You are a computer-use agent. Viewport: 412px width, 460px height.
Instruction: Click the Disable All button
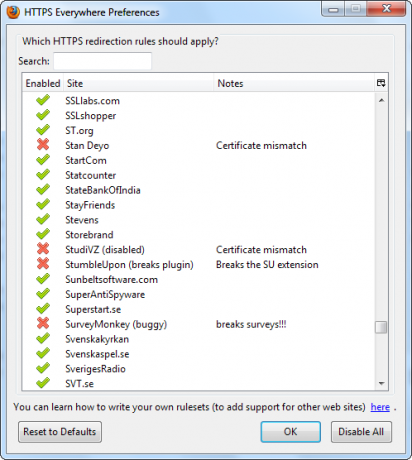pos(361,432)
